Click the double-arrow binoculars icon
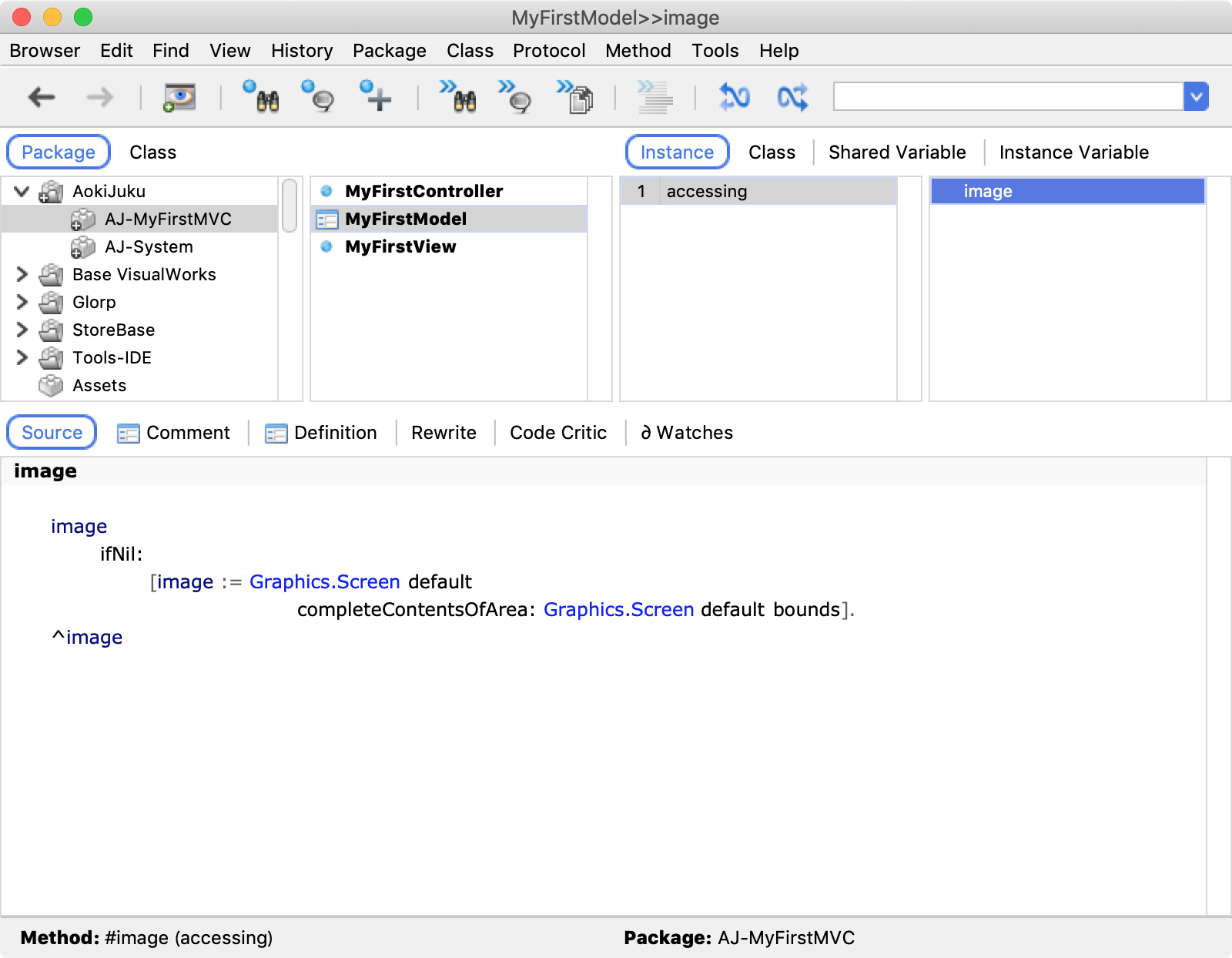 458,97
